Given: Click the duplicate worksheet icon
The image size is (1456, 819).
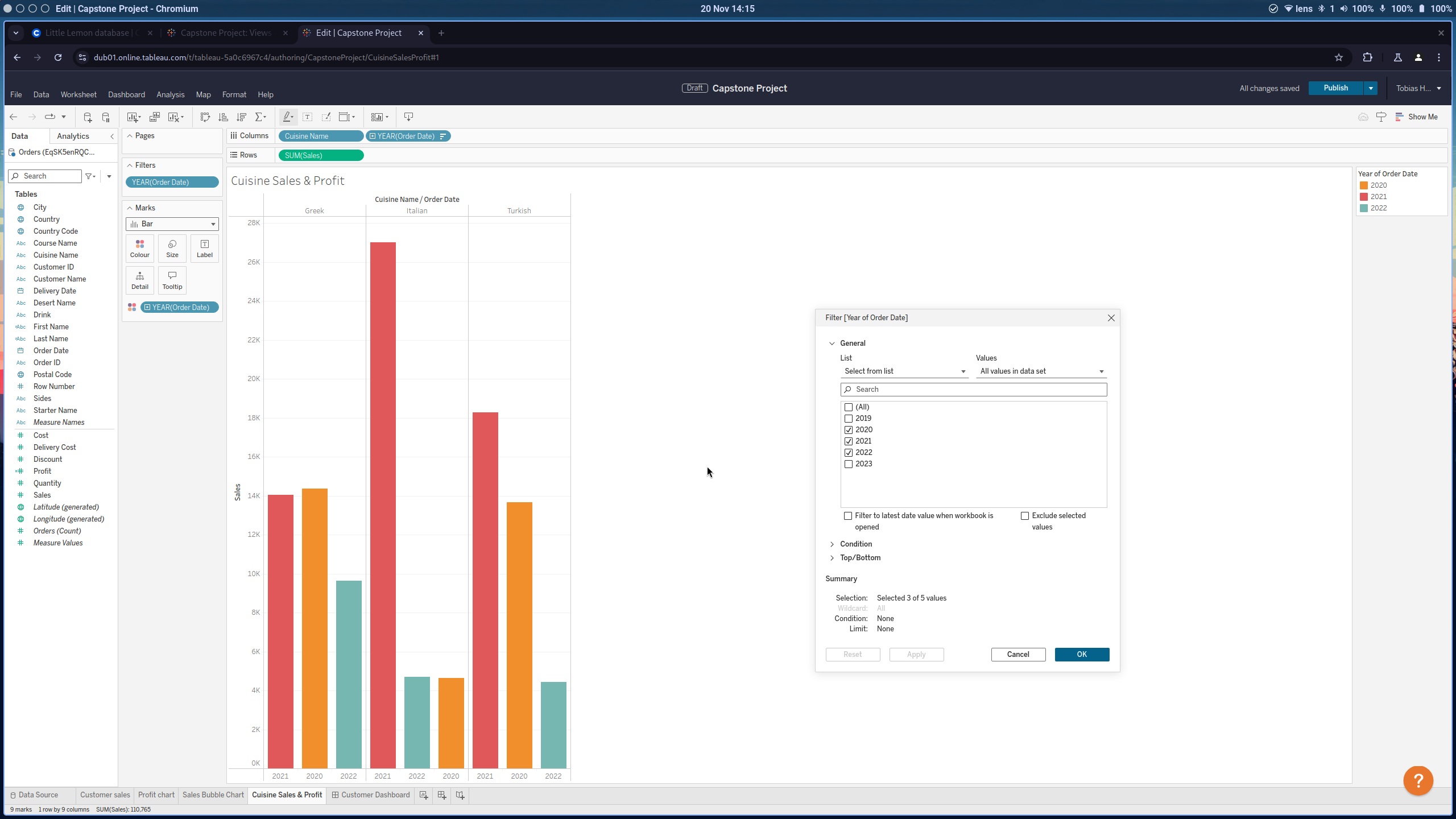Looking at the screenshot, I should [154, 117].
